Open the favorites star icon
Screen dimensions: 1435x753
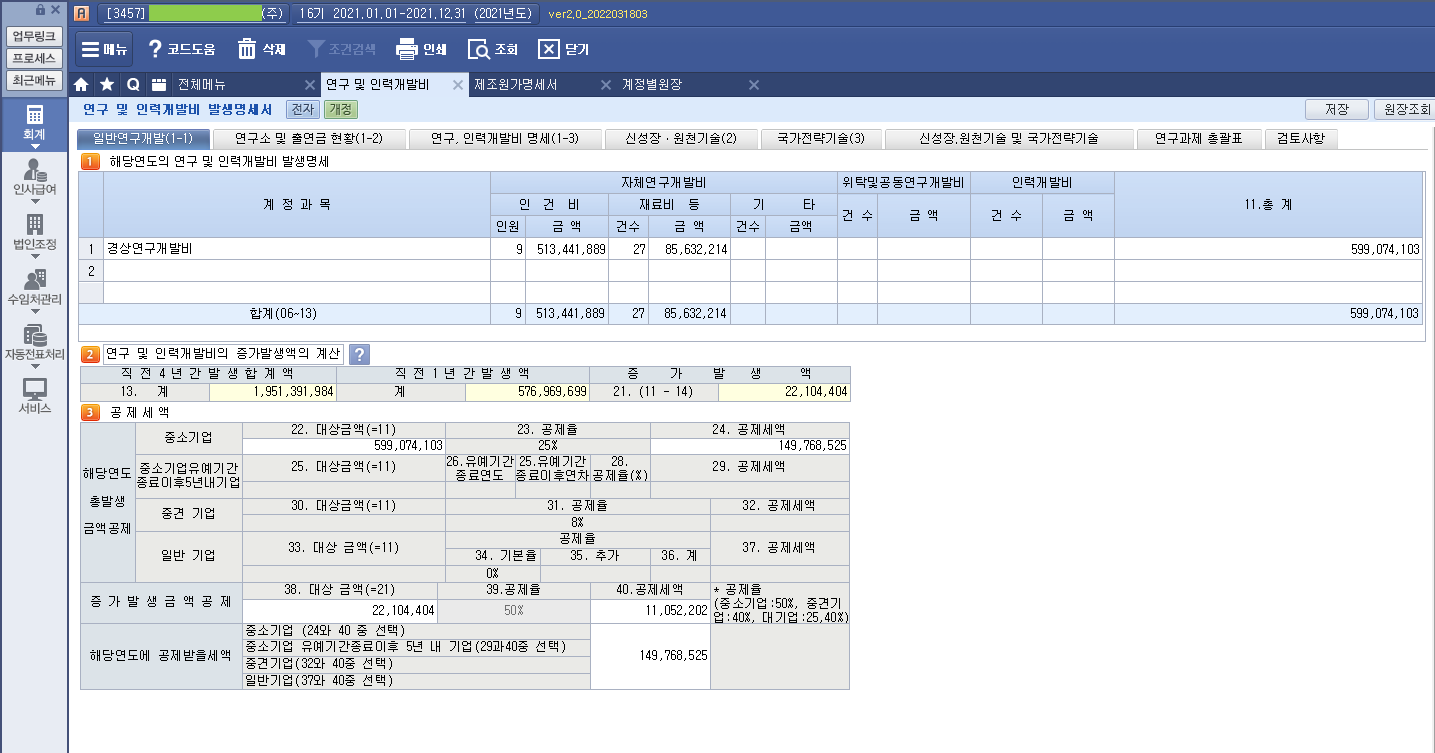click(x=107, y=85)
